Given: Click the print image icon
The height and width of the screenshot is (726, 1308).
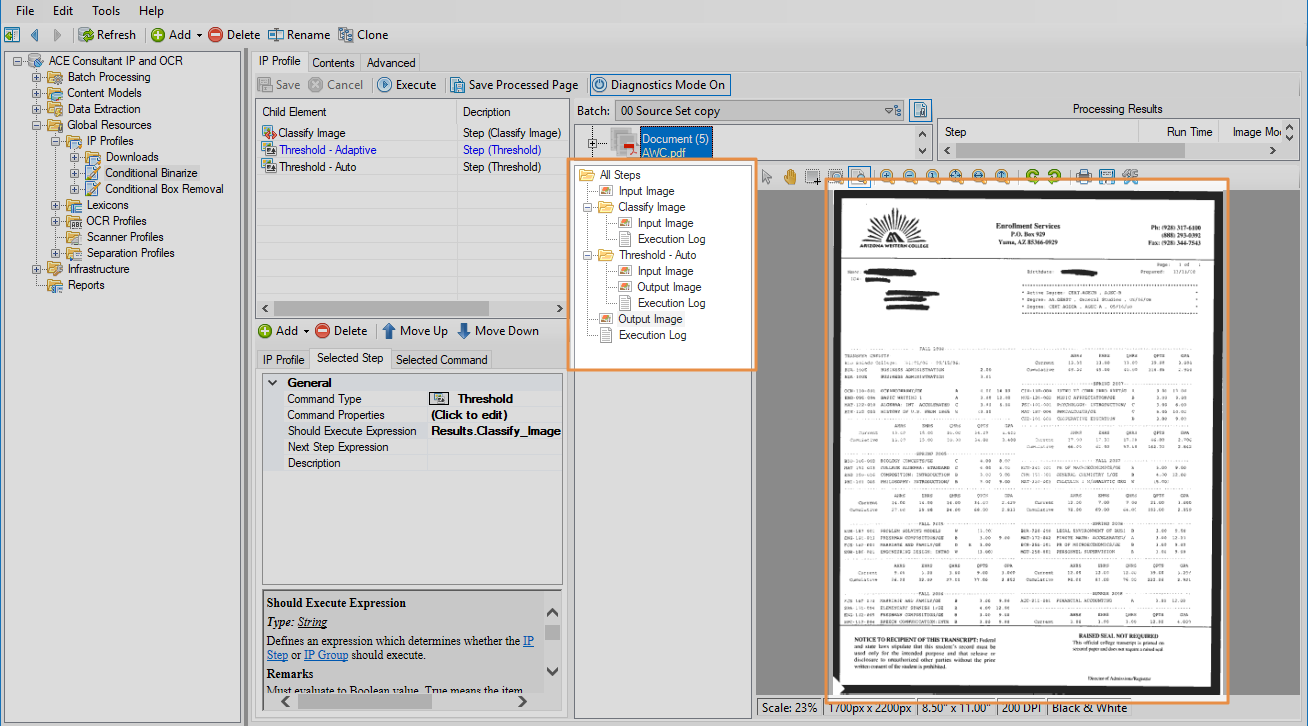Looking at the screenshot, I should click(1083, 177).
